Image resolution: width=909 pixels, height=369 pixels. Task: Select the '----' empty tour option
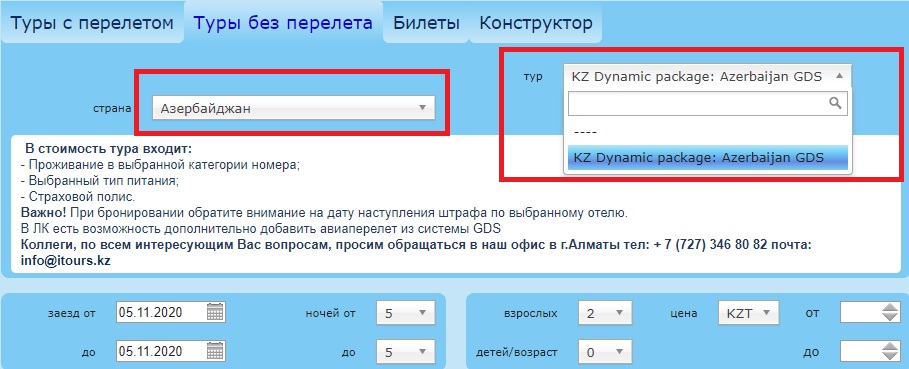coord(708,131)
